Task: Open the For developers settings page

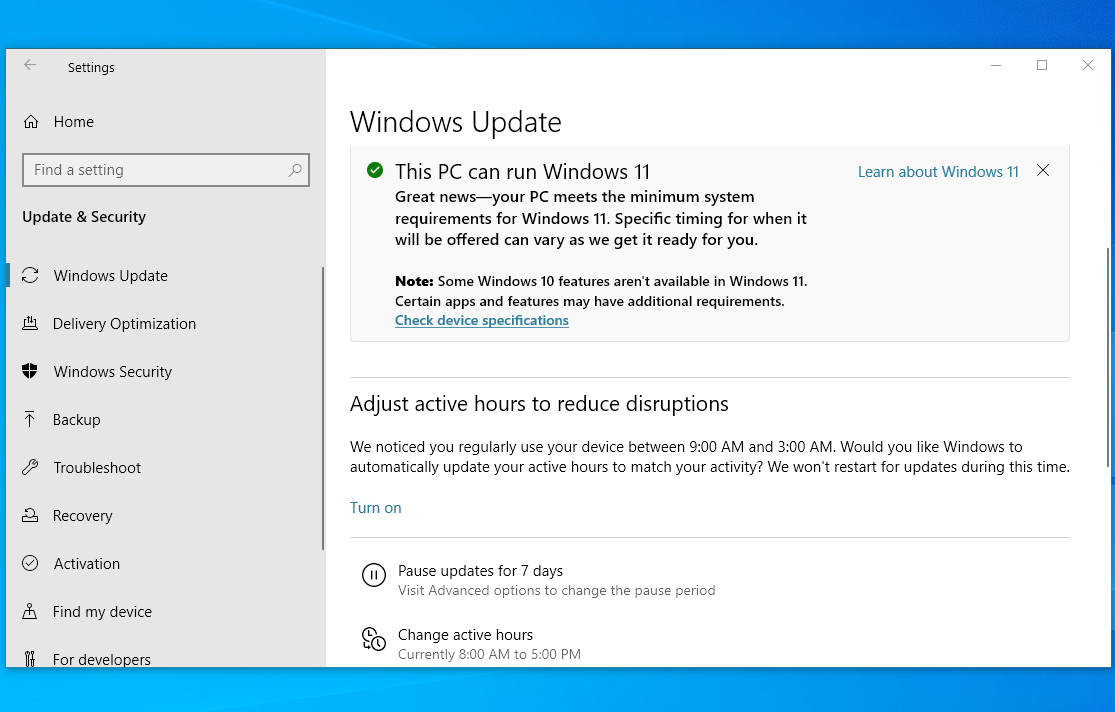Action: coord(101,659)
